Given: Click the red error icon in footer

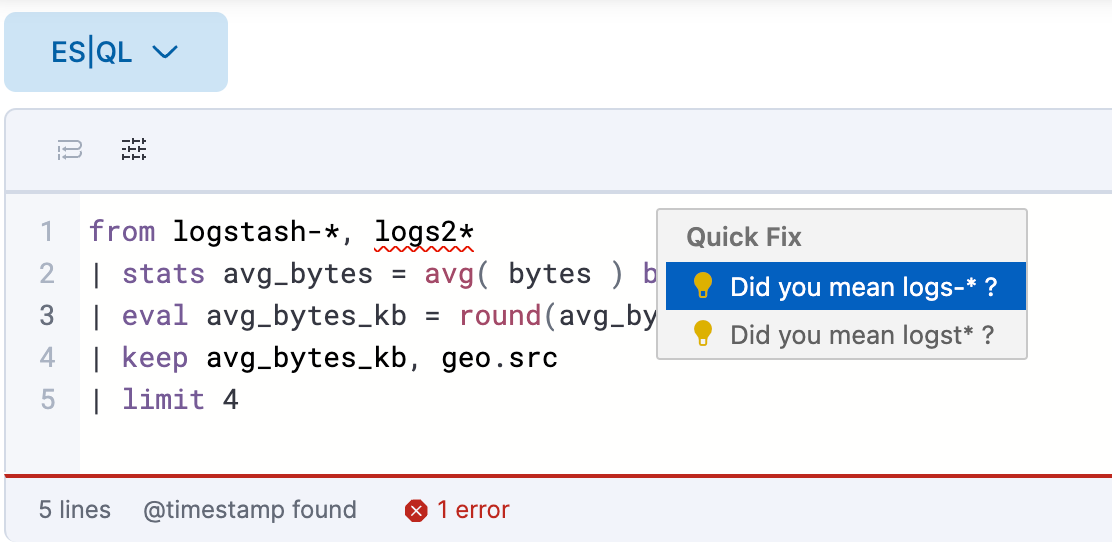Looking at the screenshot, I should pyautogui.click(x=416, y=511).
